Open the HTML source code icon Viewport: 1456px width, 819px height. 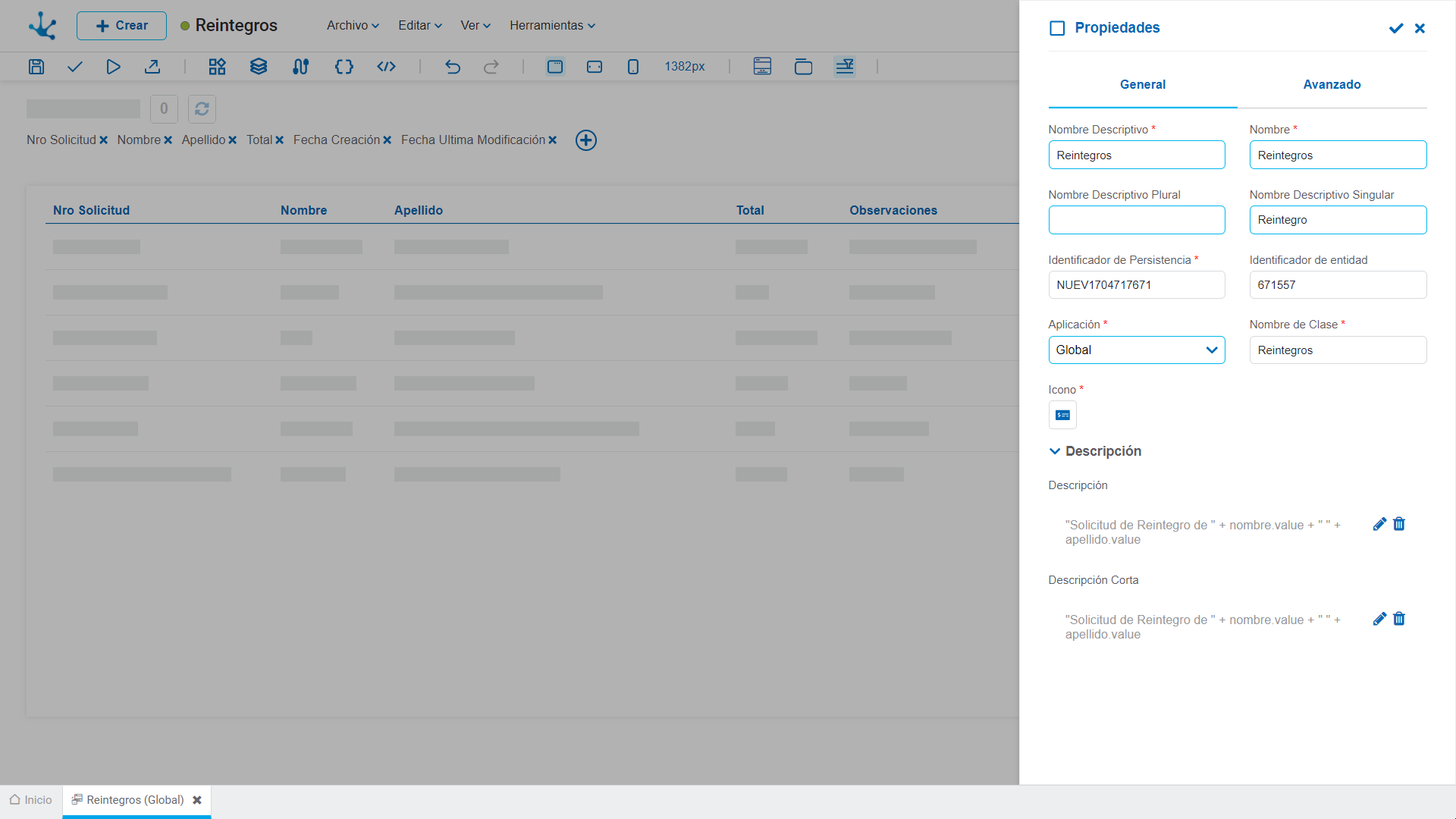tap(387, 67)
